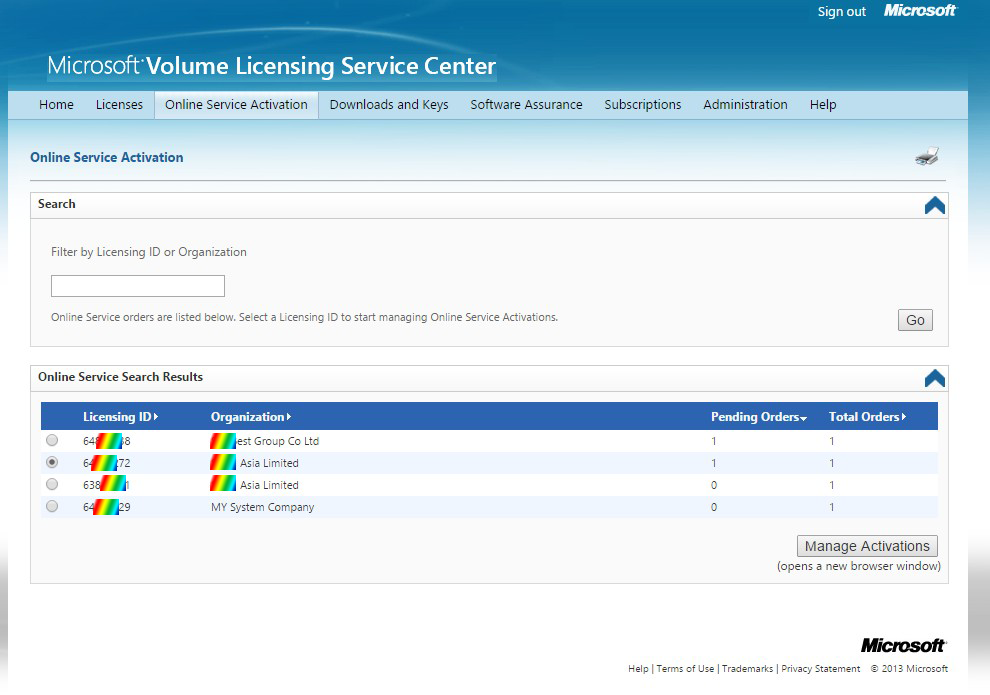Choose radio button for Licensing ID starting 638
The height and width of the screenshot is (695, 990).
(52, 484)
